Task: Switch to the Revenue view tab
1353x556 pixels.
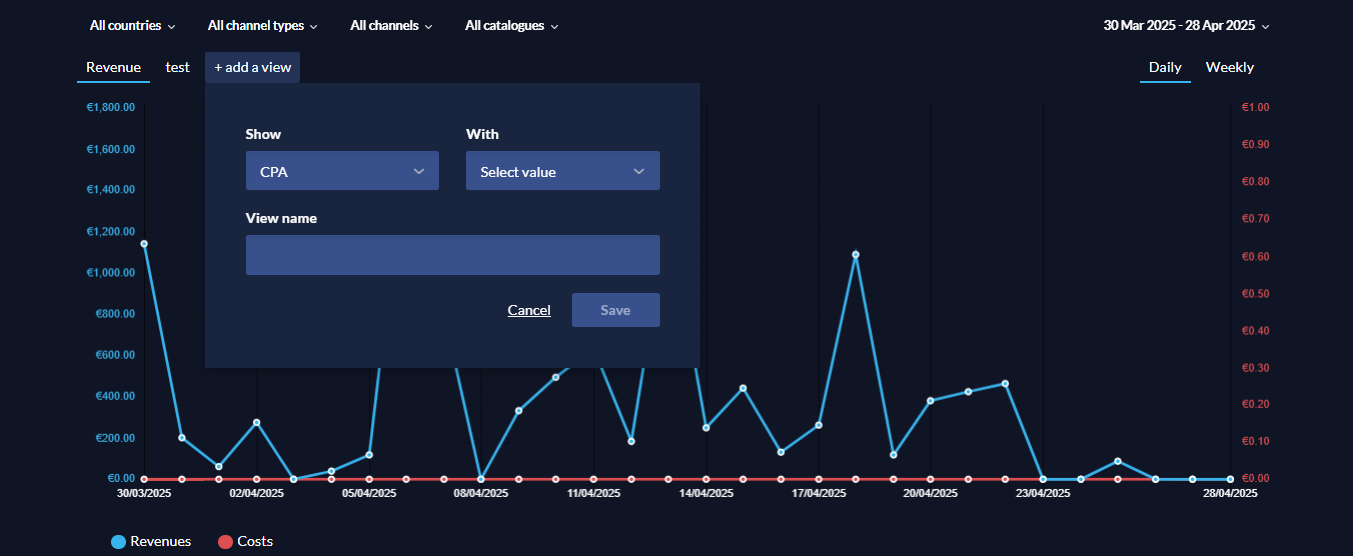Action: 113,68
